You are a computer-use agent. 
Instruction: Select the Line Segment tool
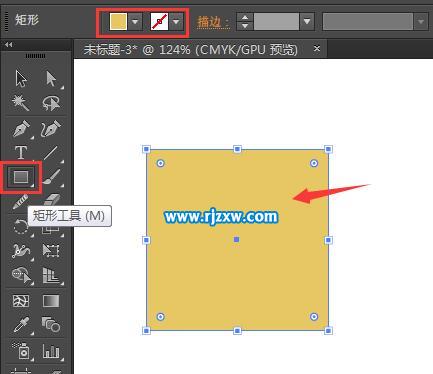51,153
